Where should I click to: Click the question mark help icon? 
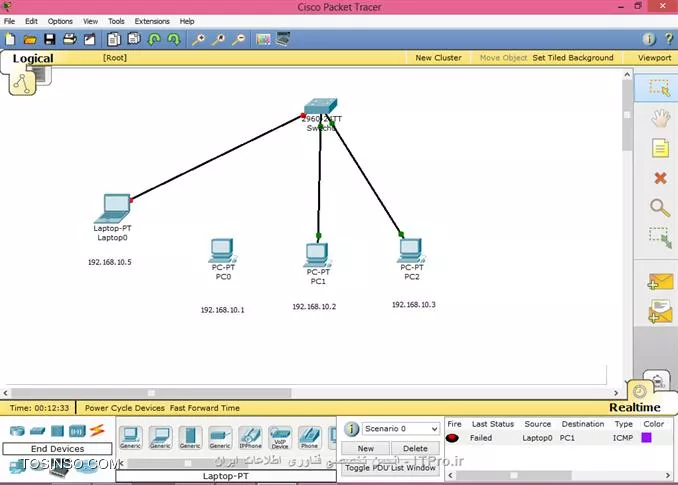[669, 39]
